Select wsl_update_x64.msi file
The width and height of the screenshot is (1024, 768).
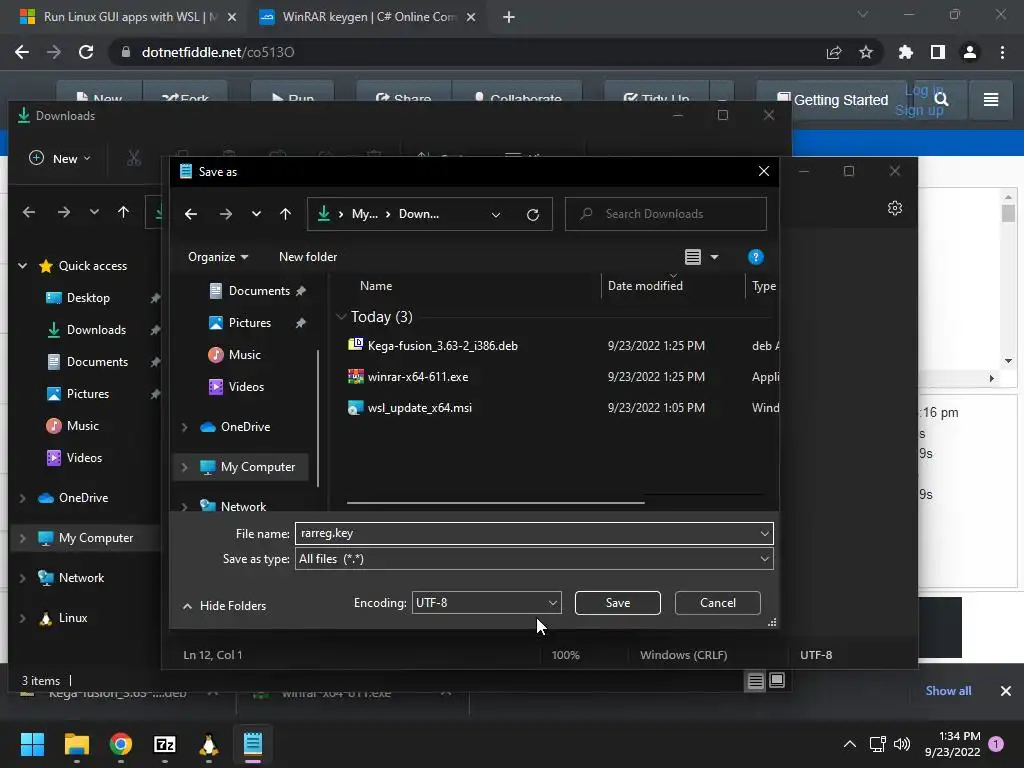coord(419,408)
